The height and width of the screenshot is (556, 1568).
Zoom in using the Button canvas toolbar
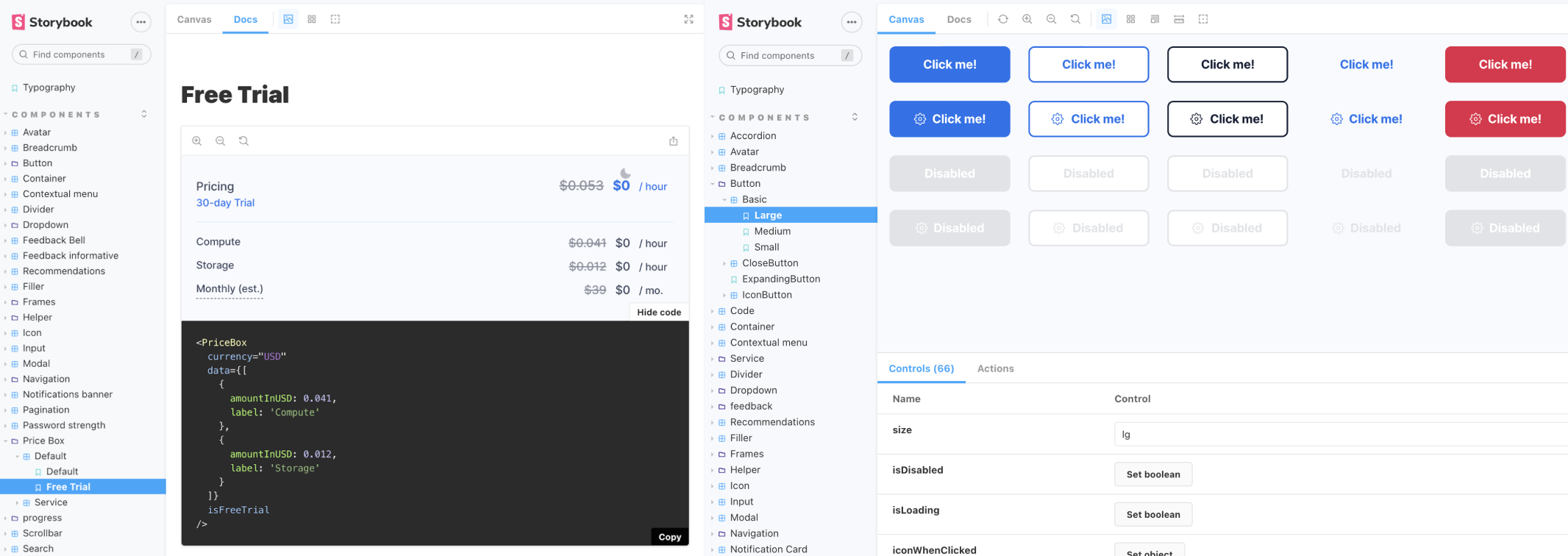1027,19
